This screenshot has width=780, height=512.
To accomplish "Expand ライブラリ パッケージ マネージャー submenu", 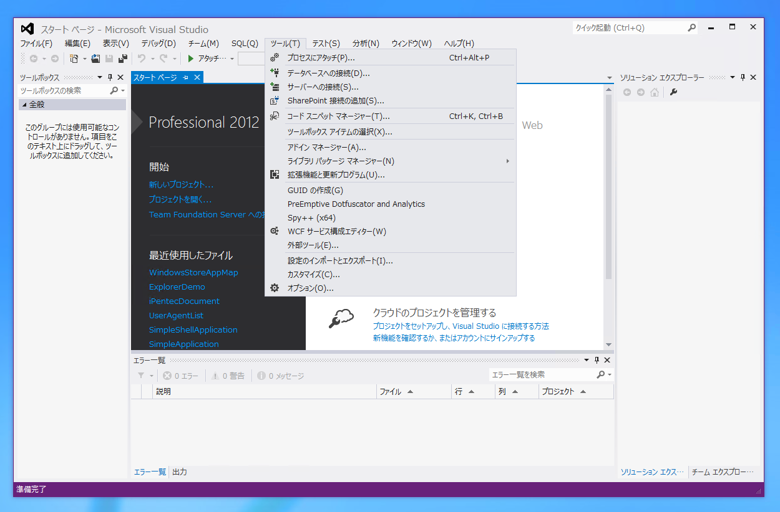I will coord(507,161).
